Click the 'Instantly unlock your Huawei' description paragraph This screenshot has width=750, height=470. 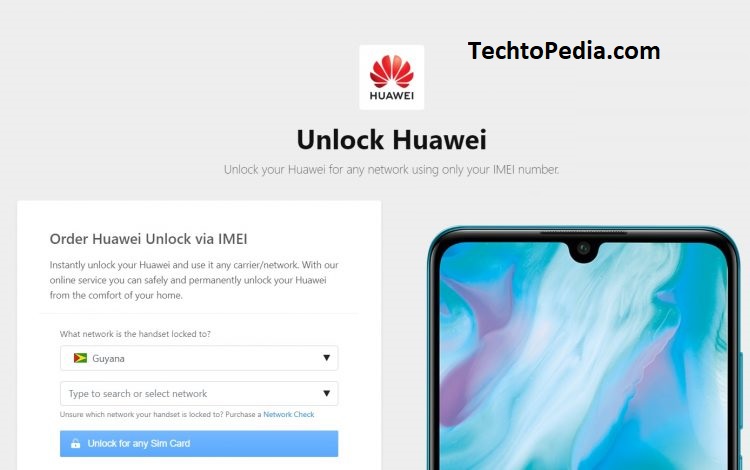(x=194, y=280)
